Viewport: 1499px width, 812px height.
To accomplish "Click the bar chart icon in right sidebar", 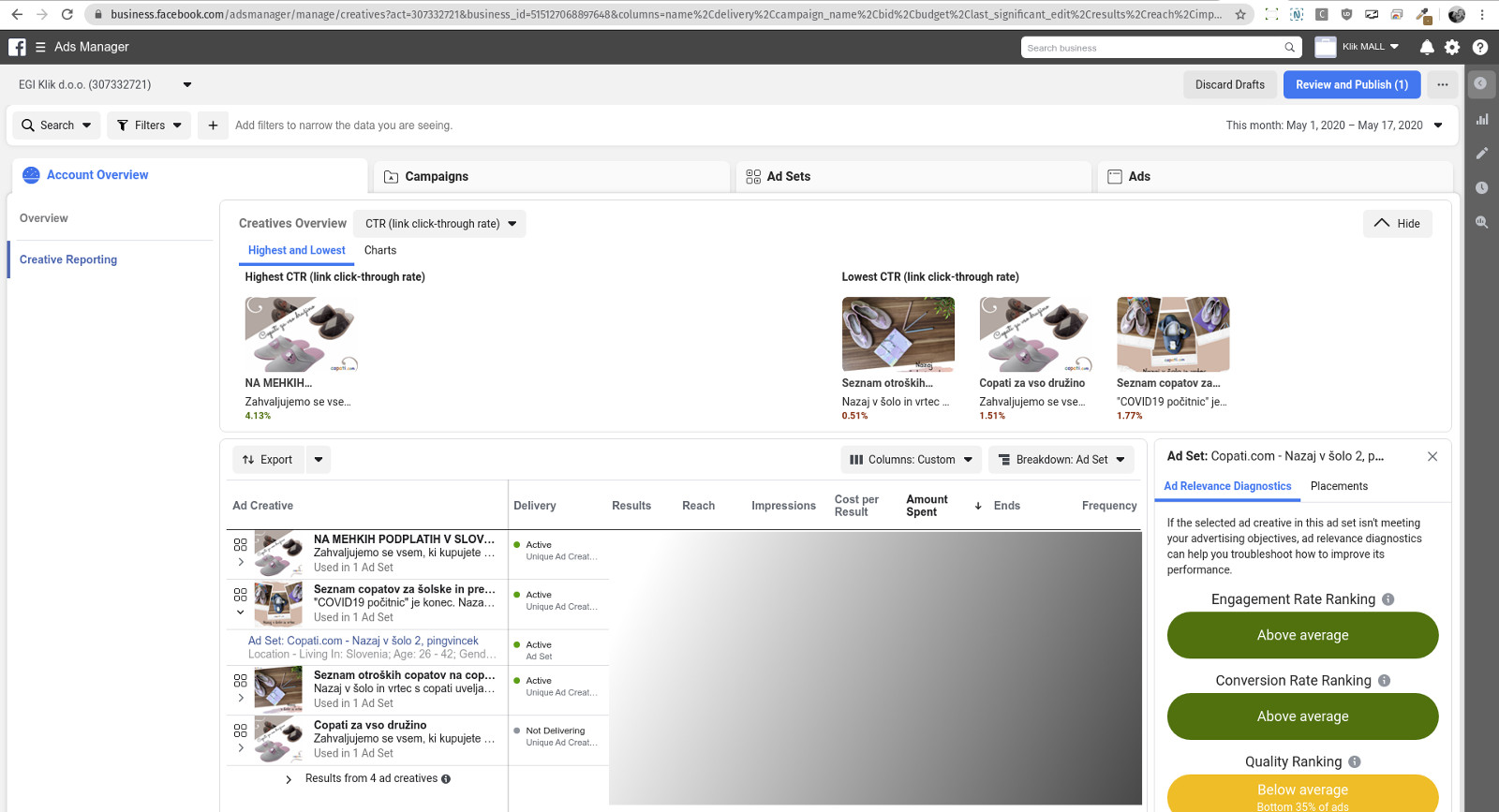I will pyautogui.click(x=1482, y=119).
